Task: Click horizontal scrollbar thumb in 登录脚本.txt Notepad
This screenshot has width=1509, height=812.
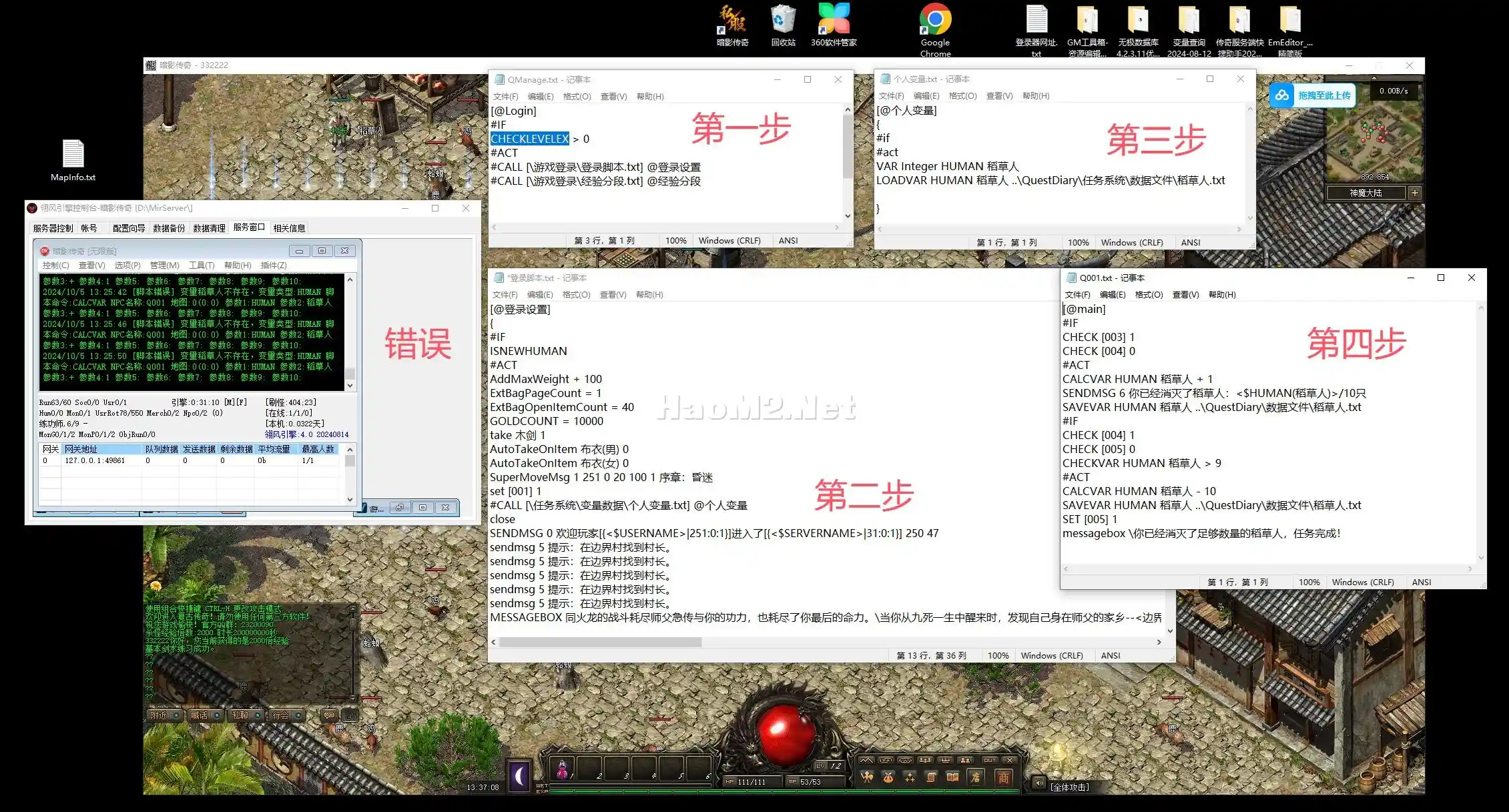Action: [600, 642]
